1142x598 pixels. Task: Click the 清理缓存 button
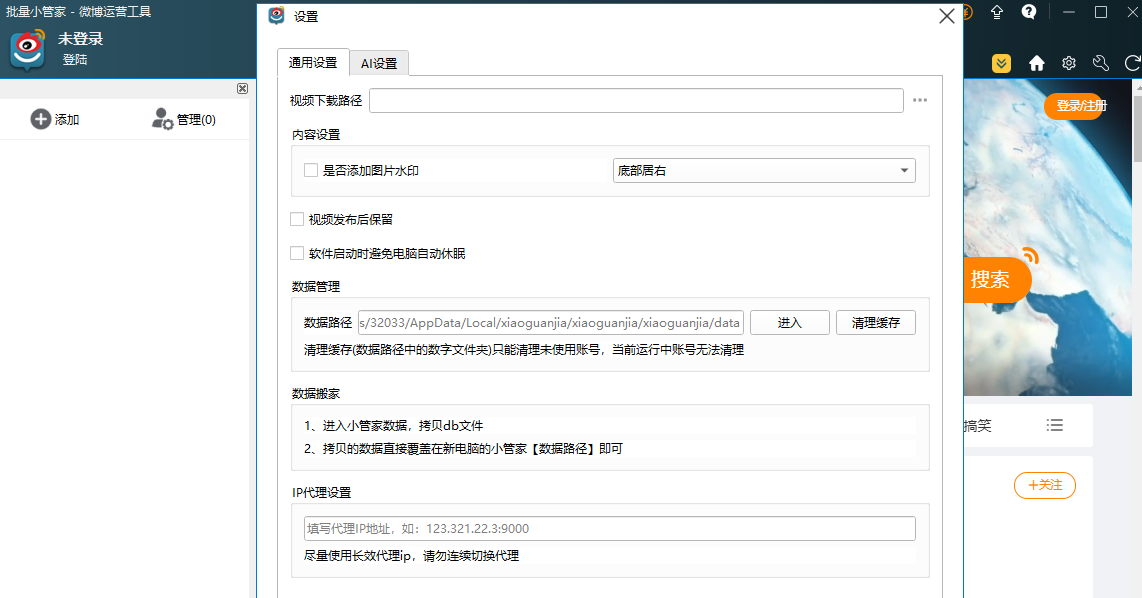pyautogui.click(x=875, y=322)
